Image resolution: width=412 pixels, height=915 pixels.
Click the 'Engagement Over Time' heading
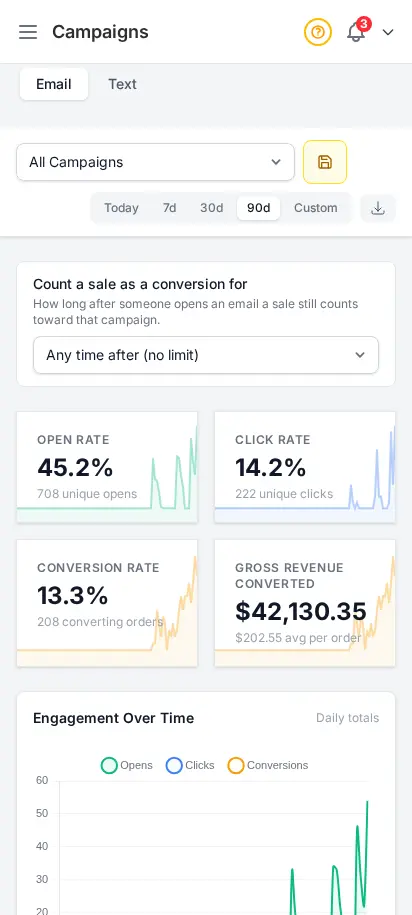(x=114, y=718)
